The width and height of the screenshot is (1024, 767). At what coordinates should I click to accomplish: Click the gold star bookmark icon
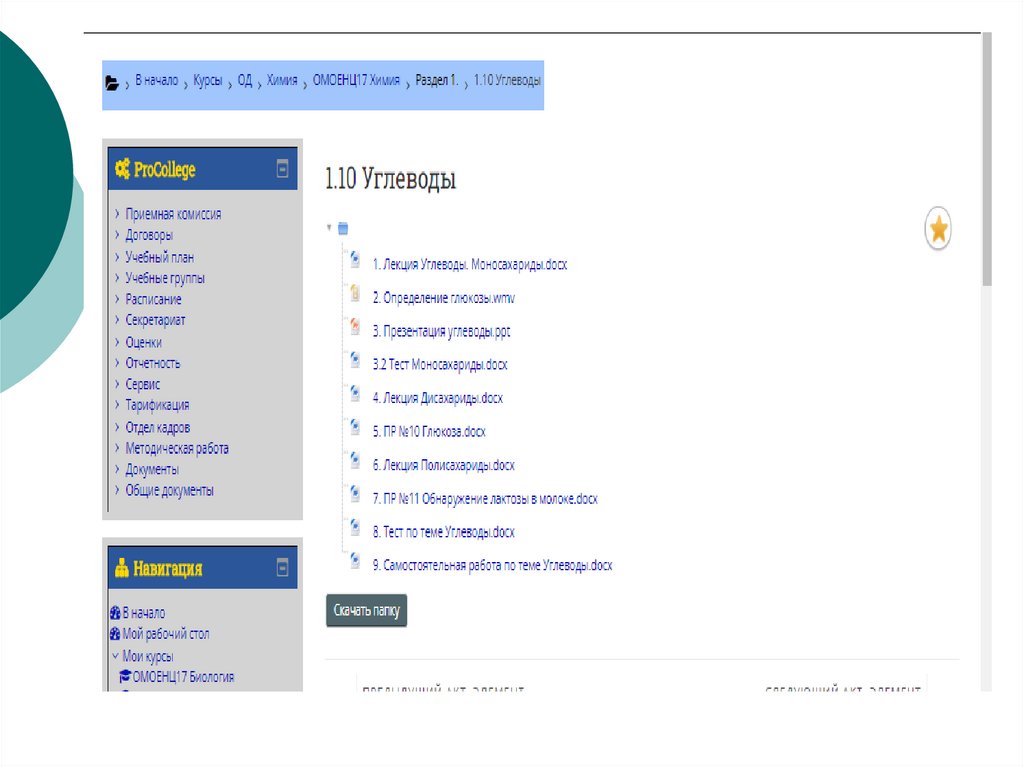pos(938,229)
